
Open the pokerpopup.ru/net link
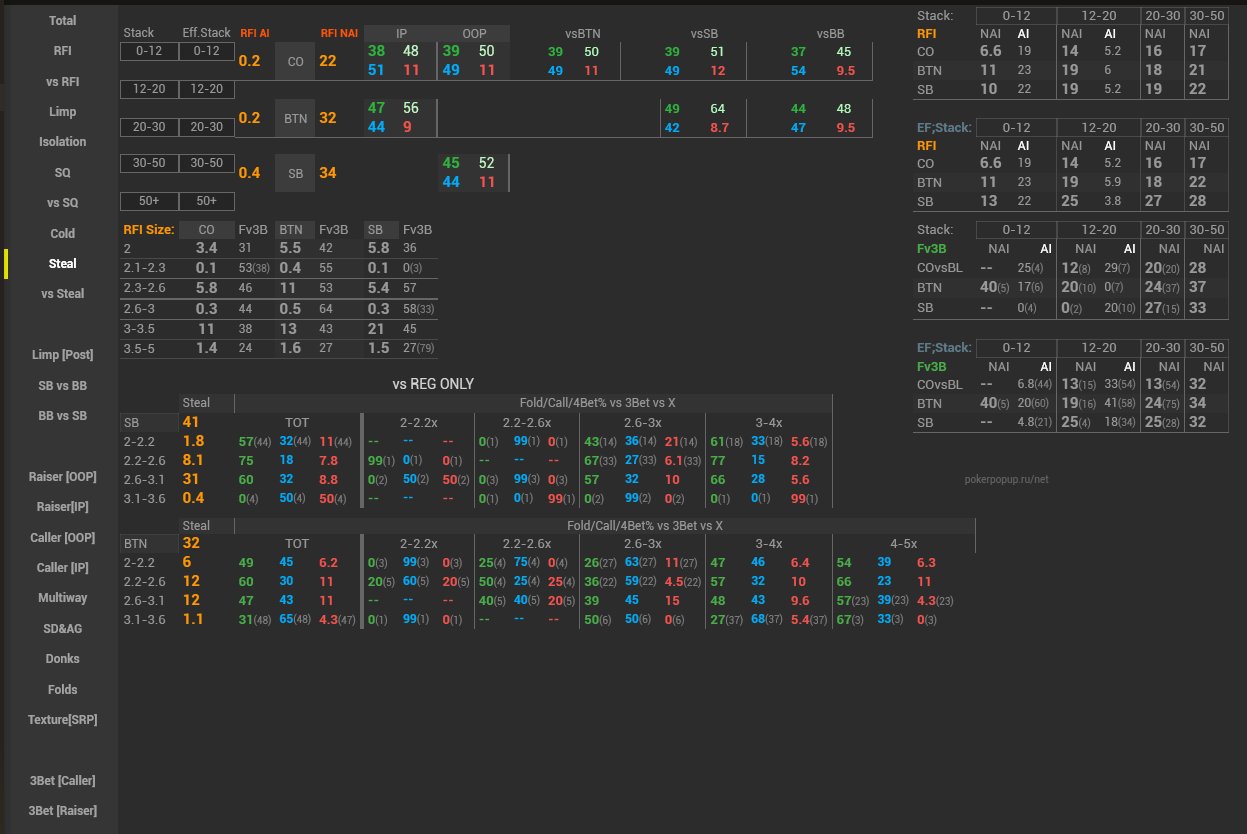coord(1006,479)
